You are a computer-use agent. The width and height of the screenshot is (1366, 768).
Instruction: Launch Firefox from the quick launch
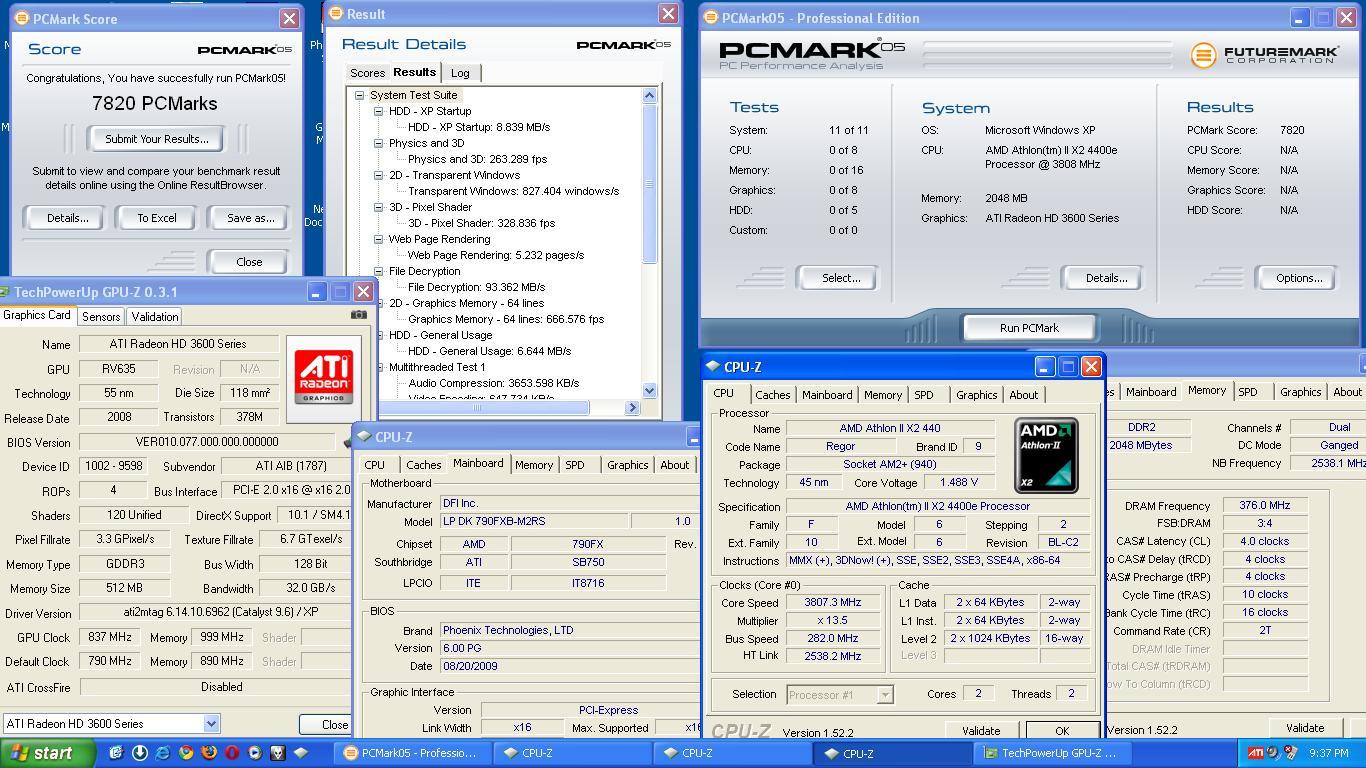pyautogui.click(x=208, y=753)
